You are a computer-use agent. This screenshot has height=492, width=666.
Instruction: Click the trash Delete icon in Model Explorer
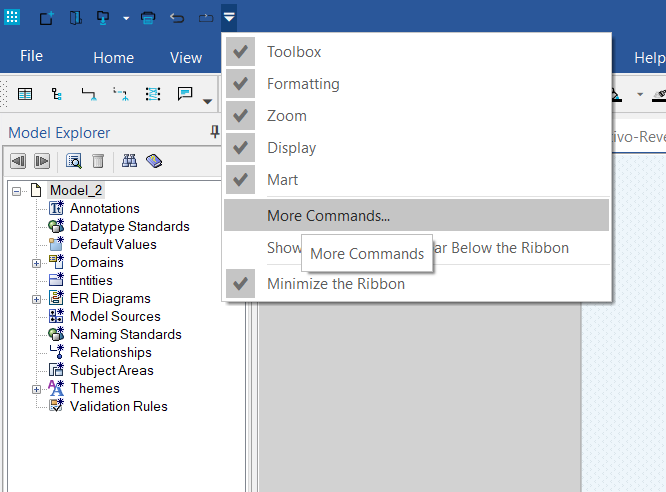click(98, 161)
